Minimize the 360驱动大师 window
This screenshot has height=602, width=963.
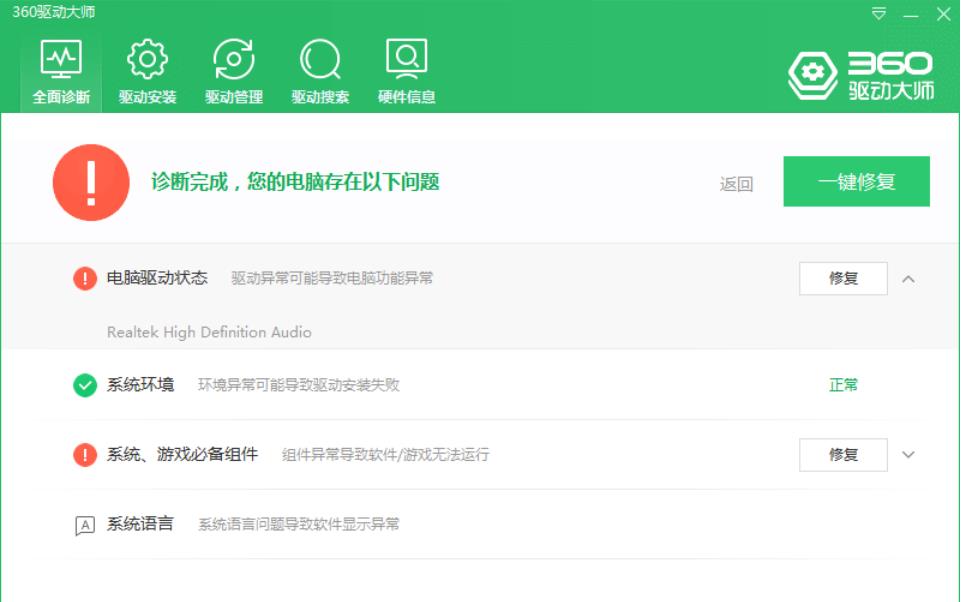[911, 15]
